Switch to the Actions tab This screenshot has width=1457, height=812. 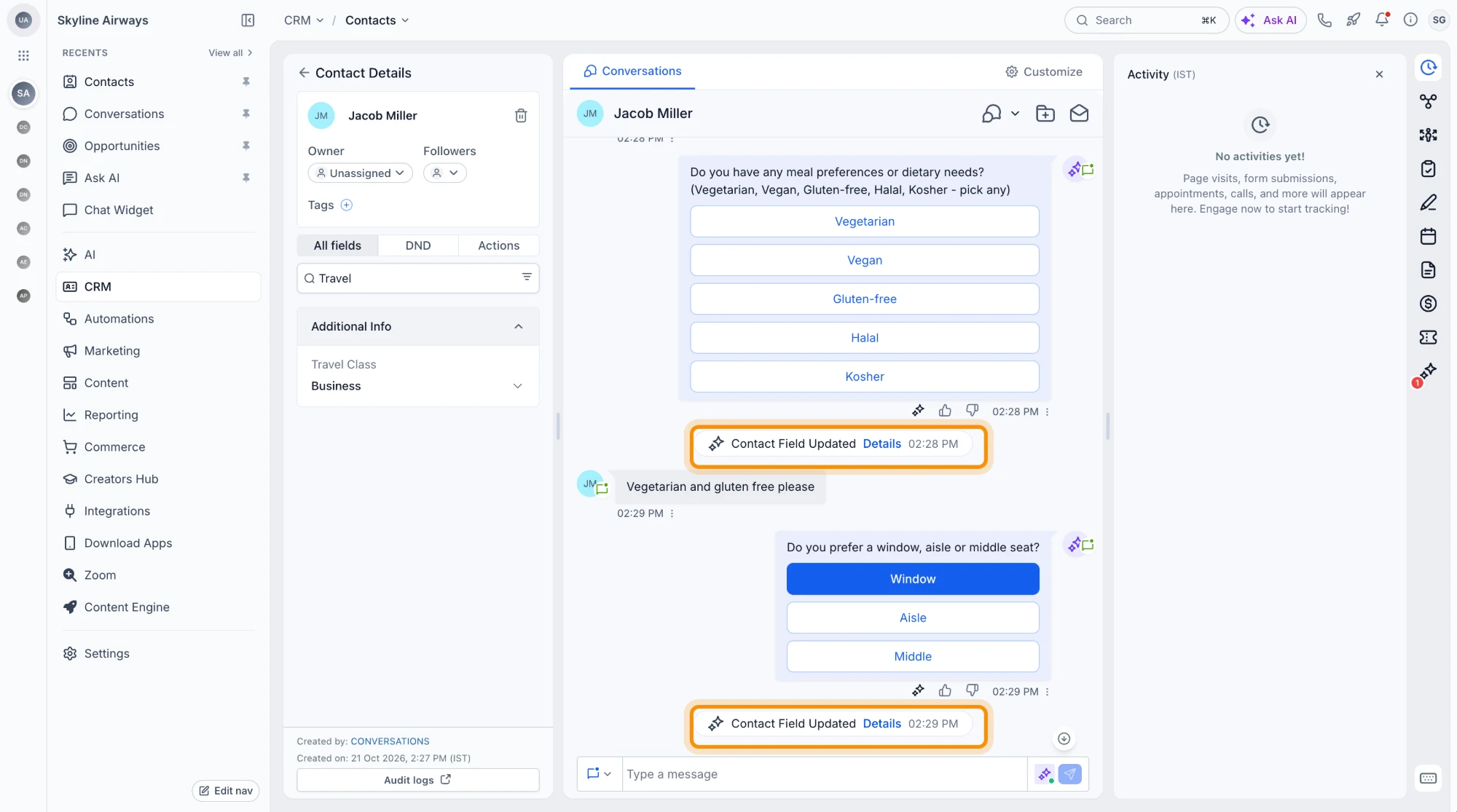pos(499,245)
